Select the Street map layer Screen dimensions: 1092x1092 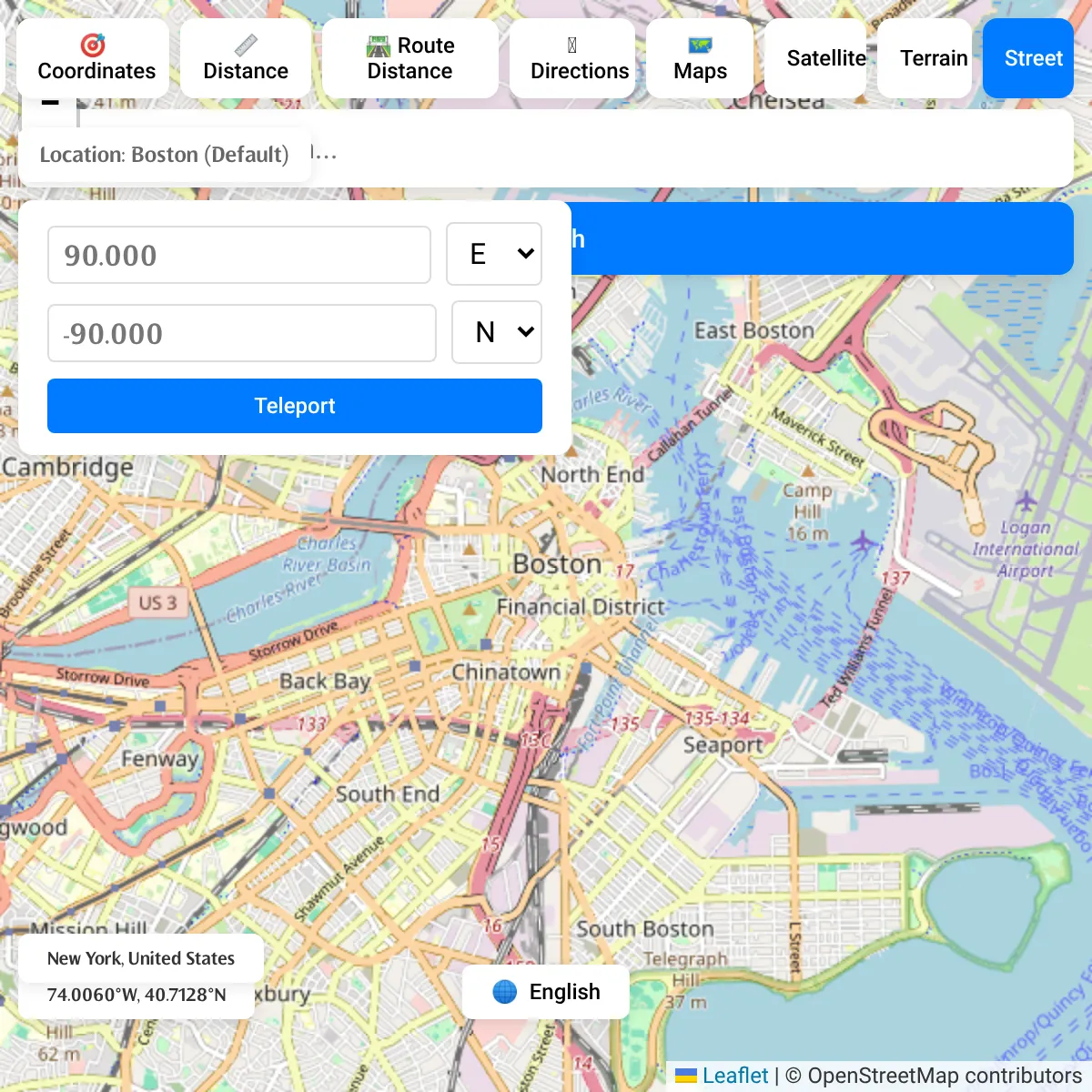(x=1028, y=58)
